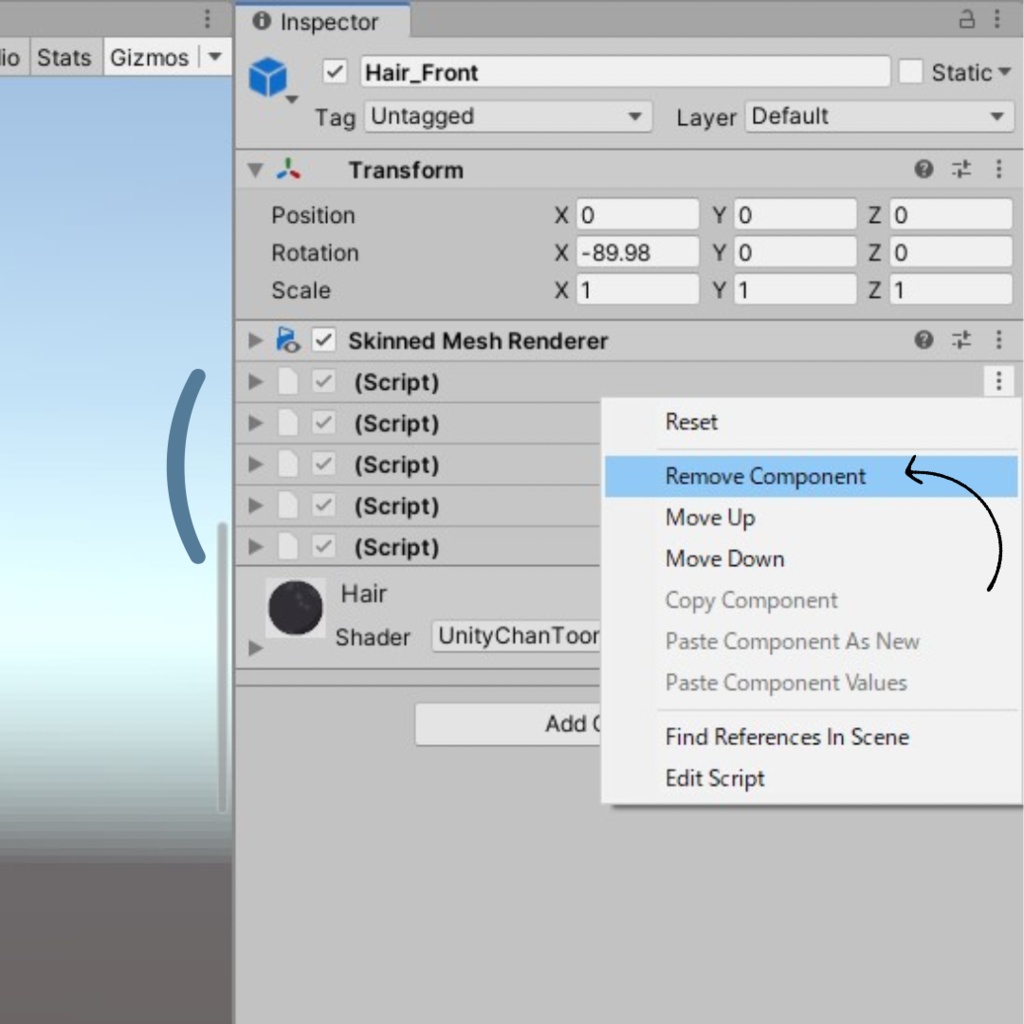Open Skinned Mesh Renderer kebab menu

999,340
